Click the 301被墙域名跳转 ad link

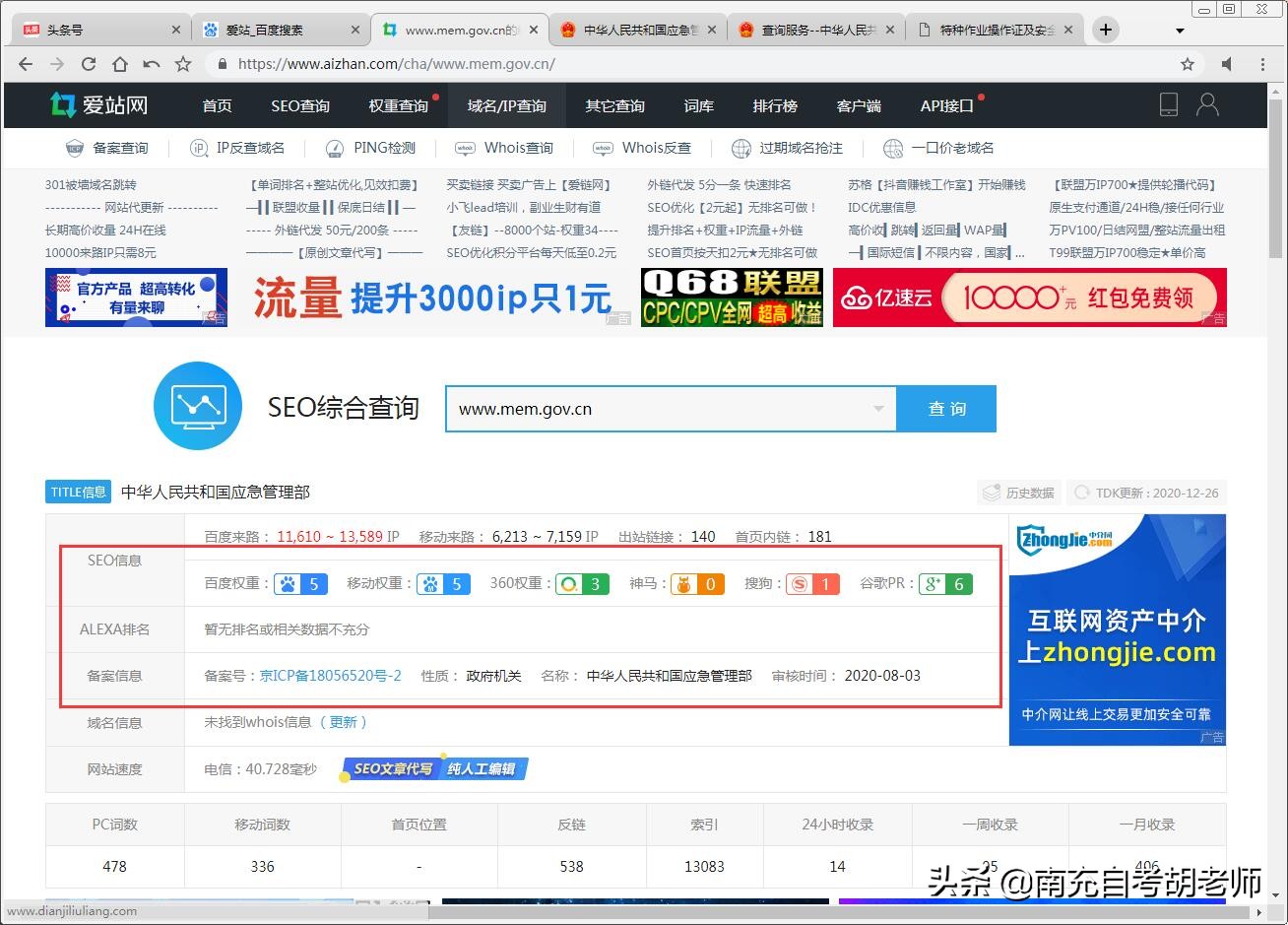91,184
